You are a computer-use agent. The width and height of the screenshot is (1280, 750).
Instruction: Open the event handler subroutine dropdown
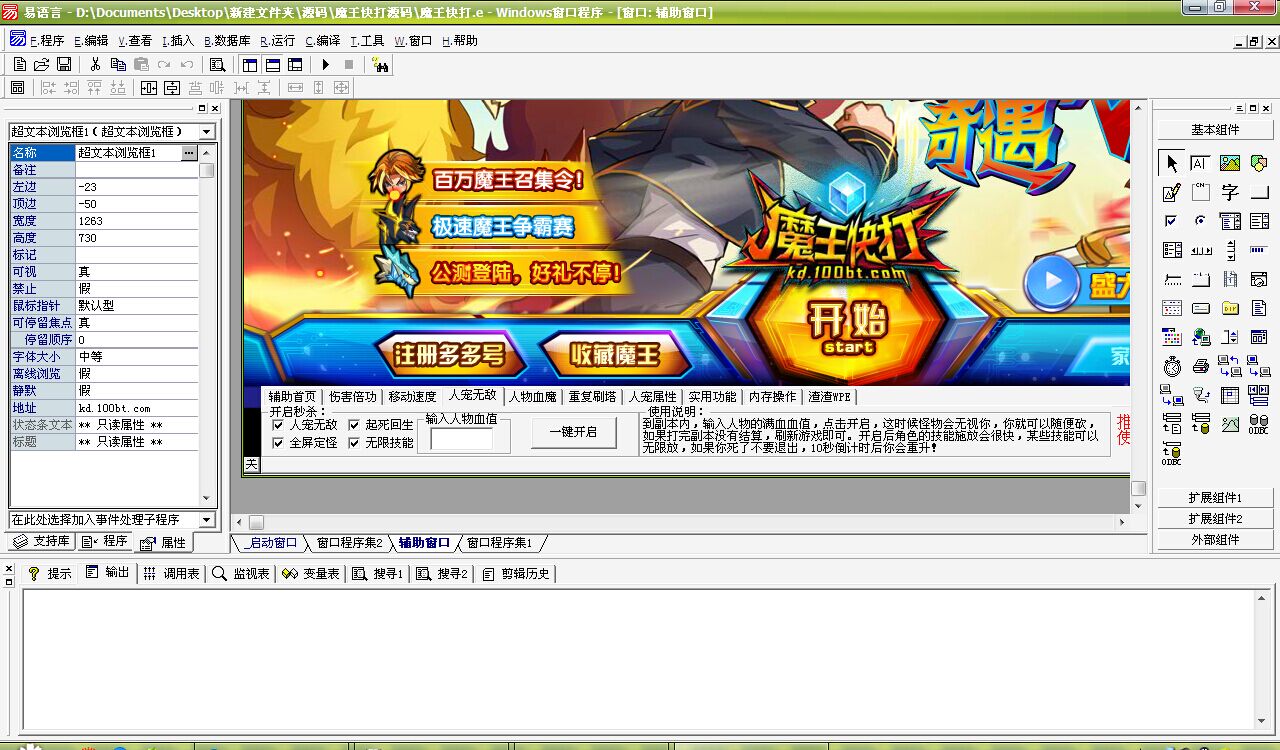coord(206,520)
